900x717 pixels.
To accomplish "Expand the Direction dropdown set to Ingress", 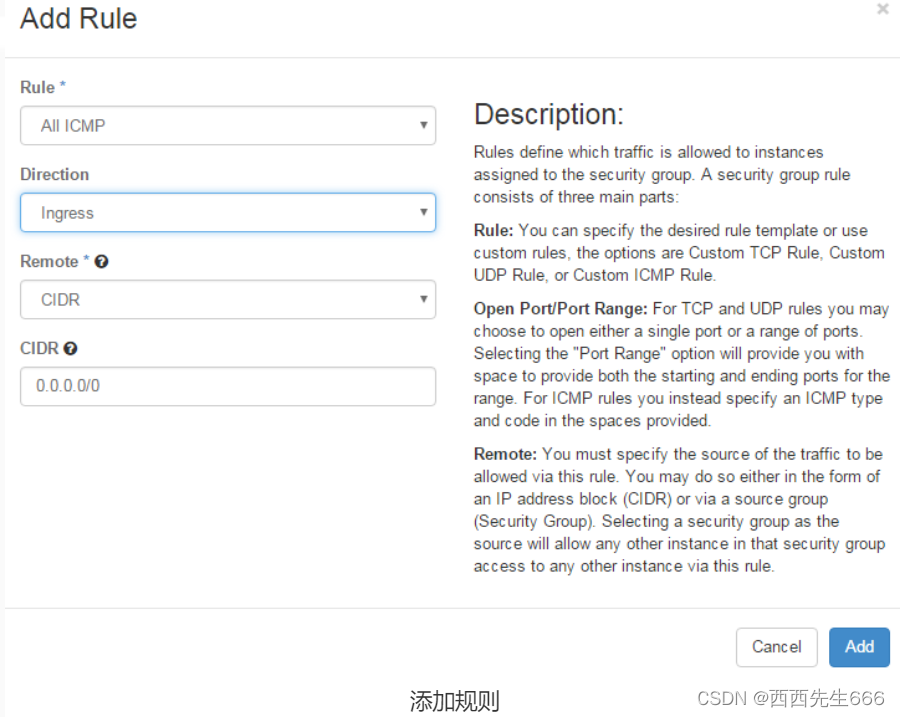I will pos(228,212).
